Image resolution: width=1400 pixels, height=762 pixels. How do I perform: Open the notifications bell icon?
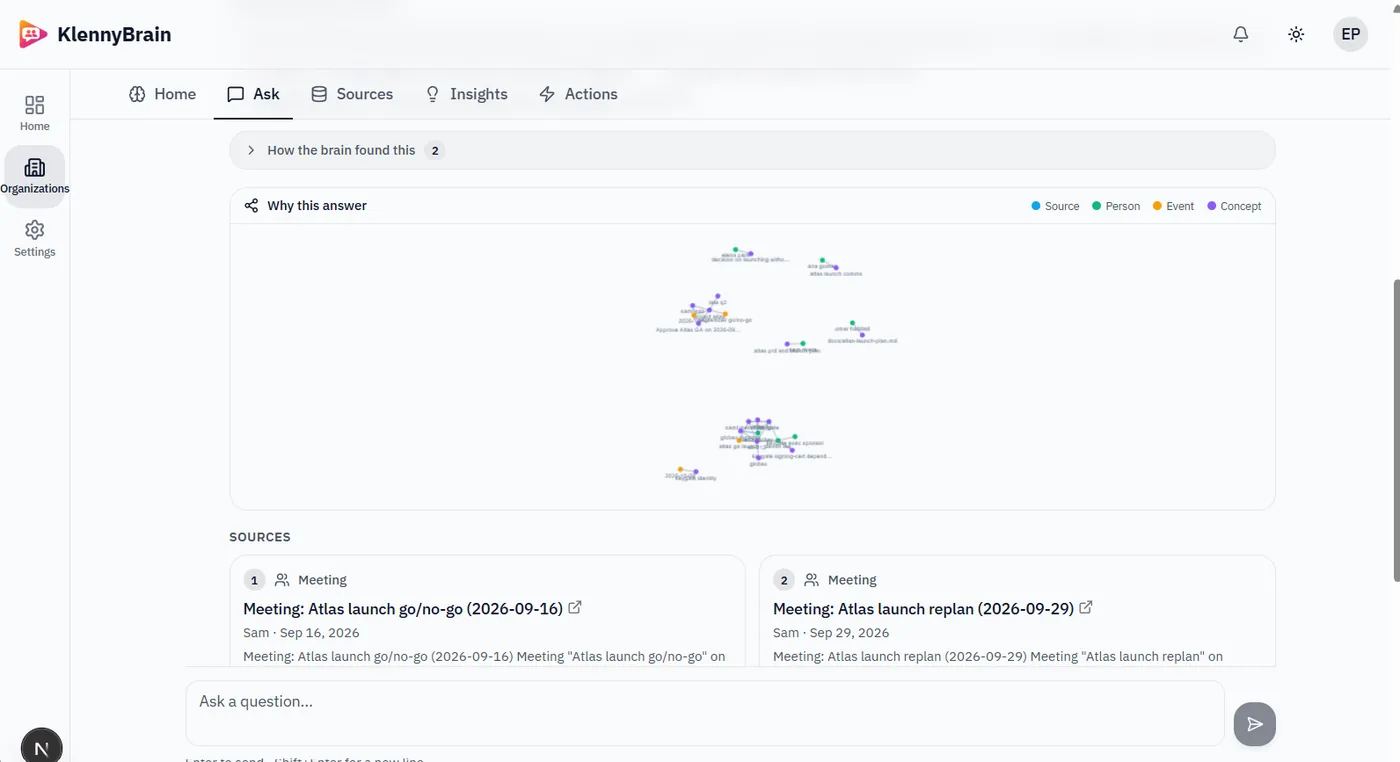[1240, 34]
